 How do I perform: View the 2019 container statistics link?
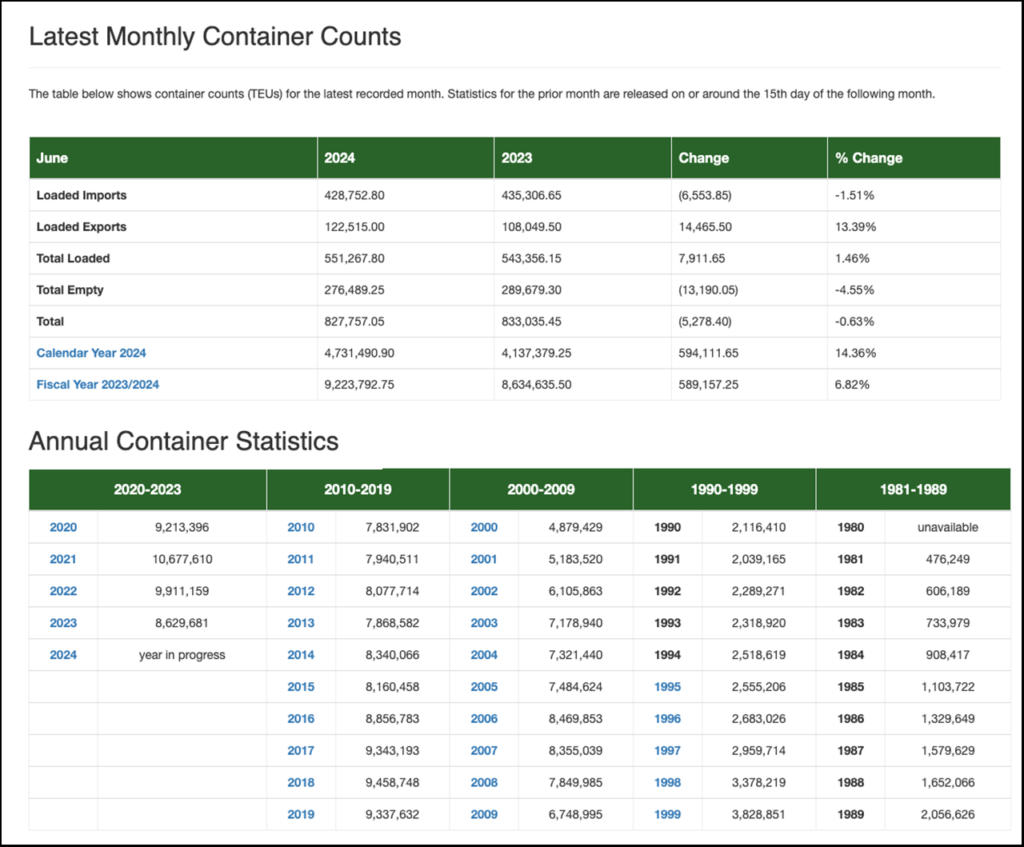[x=300, y=814]
